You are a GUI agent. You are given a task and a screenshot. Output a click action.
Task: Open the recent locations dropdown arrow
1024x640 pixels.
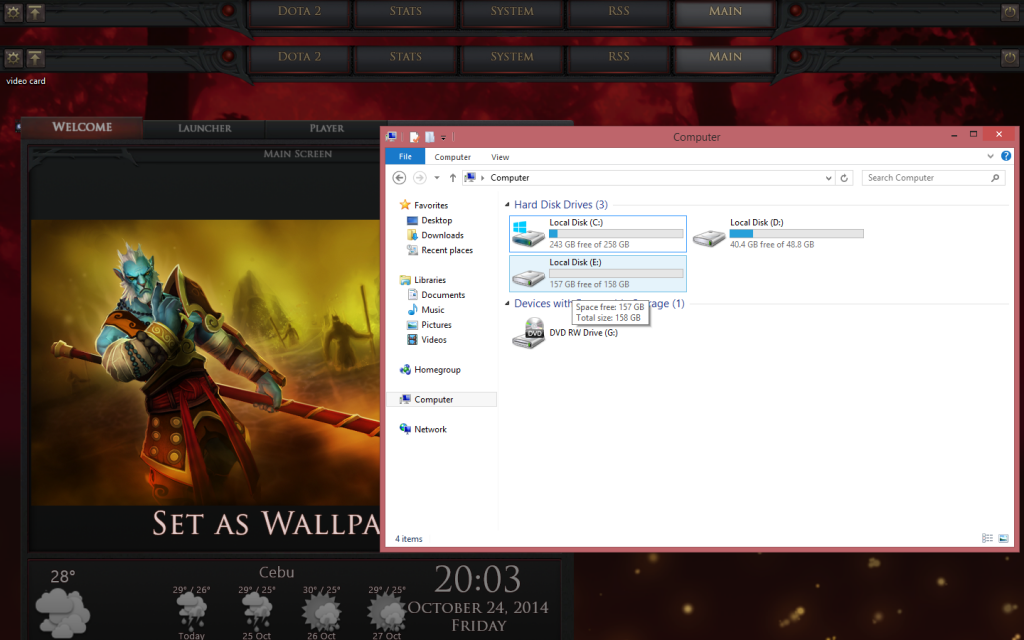click(x=437, y=178)
